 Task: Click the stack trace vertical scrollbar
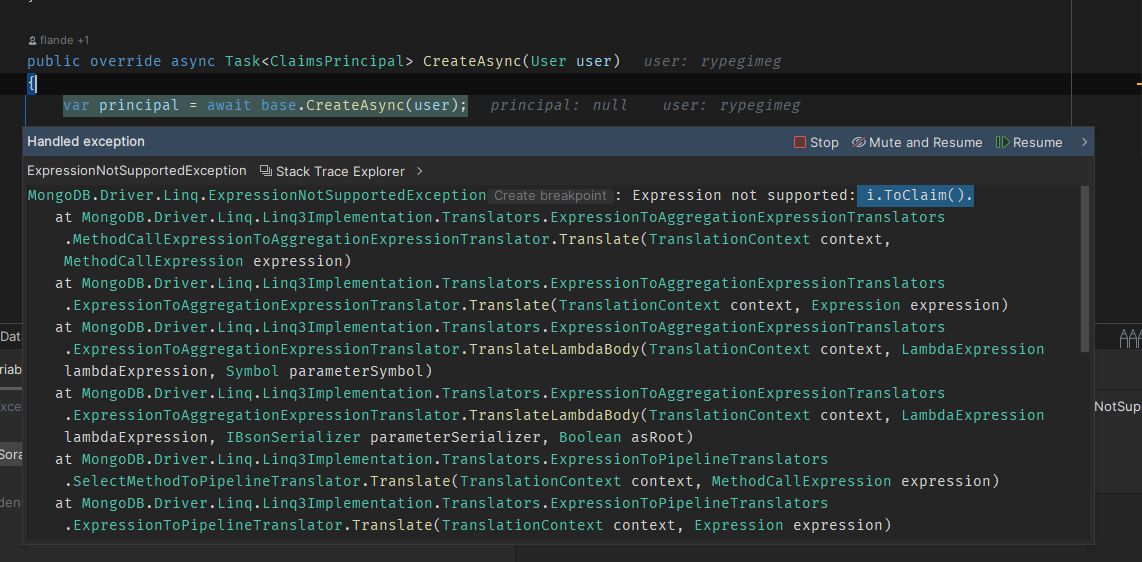[1085, 270]
